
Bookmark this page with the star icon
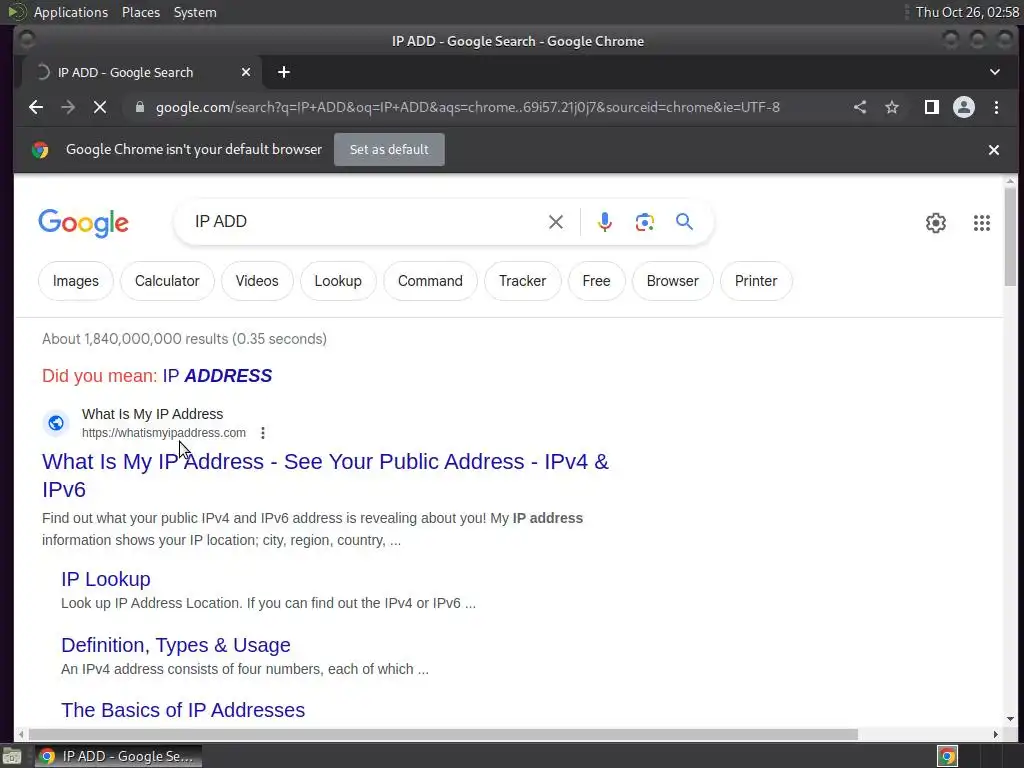pyautogui.click(x=892, y=107)
